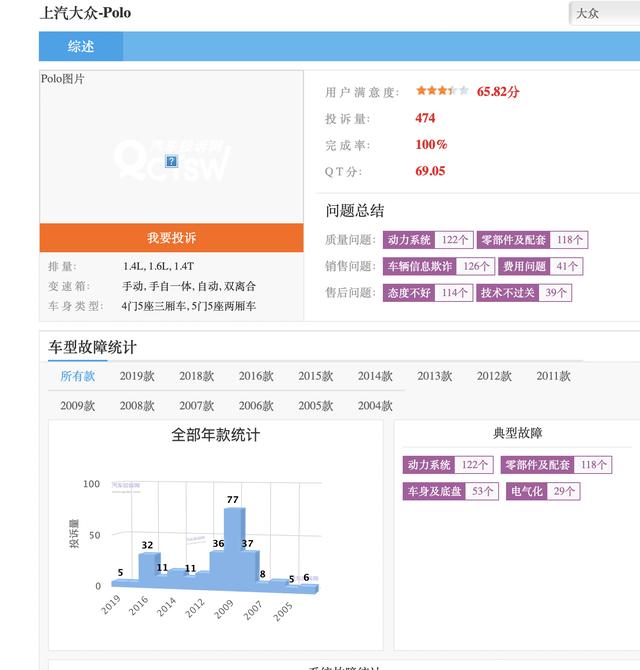640x670 pixels.
Task: Click the 态度不好 114个 after-sales tag
Action: (428, 293)
